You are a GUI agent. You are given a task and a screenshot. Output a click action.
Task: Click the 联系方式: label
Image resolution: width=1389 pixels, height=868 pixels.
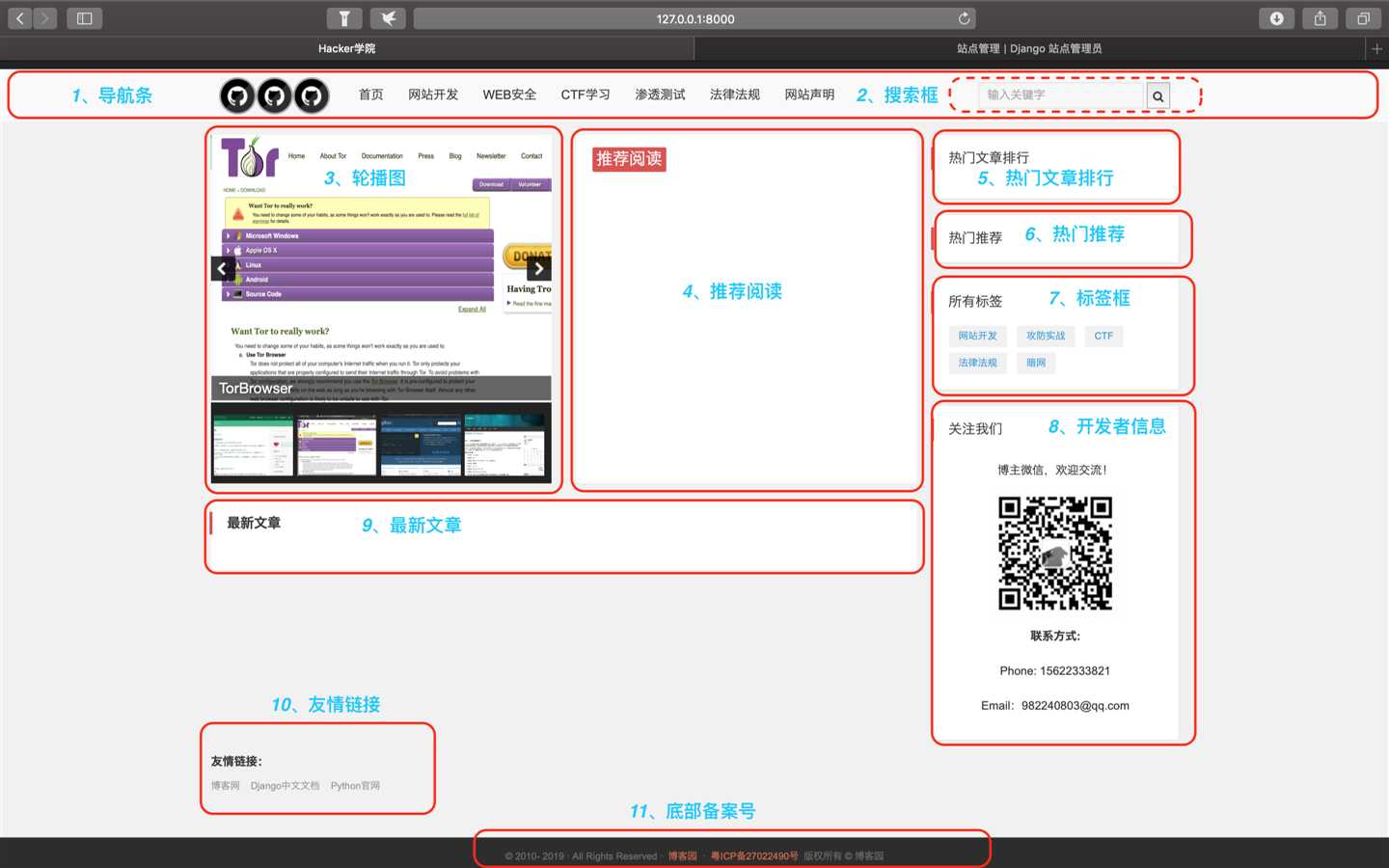1055,637
